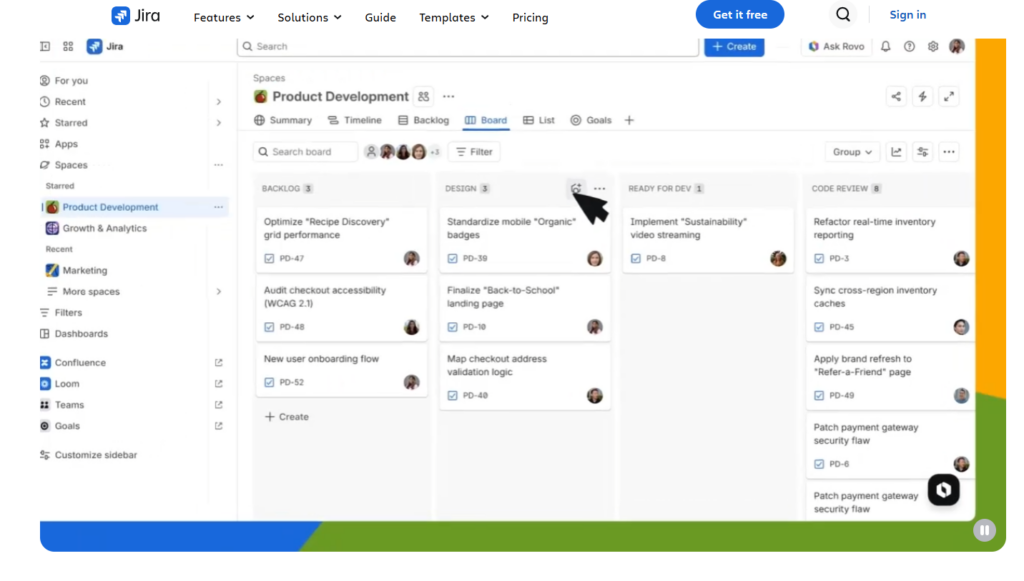Image resolution: width=1024 pixels, height=581 pixels.
Task: Open the Pricing link
Action: [530, 18]
